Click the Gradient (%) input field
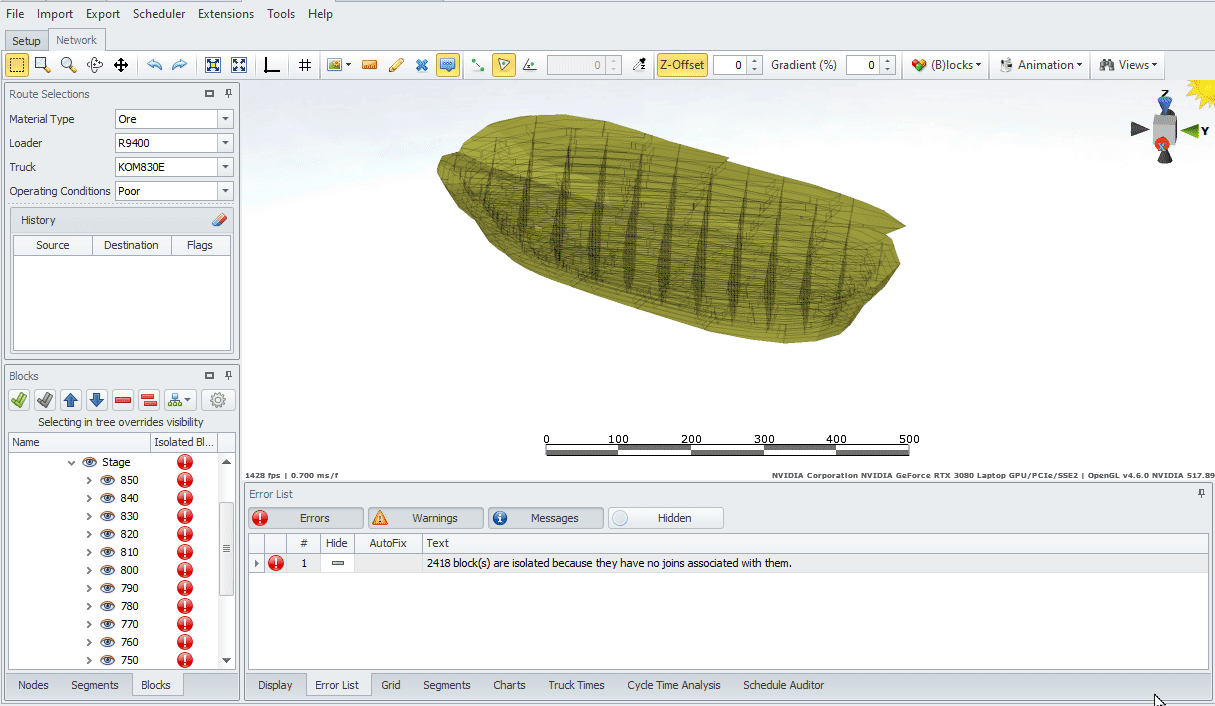Image resolution: width=1215 pixels, height=706 pixels. pos(862,65)
